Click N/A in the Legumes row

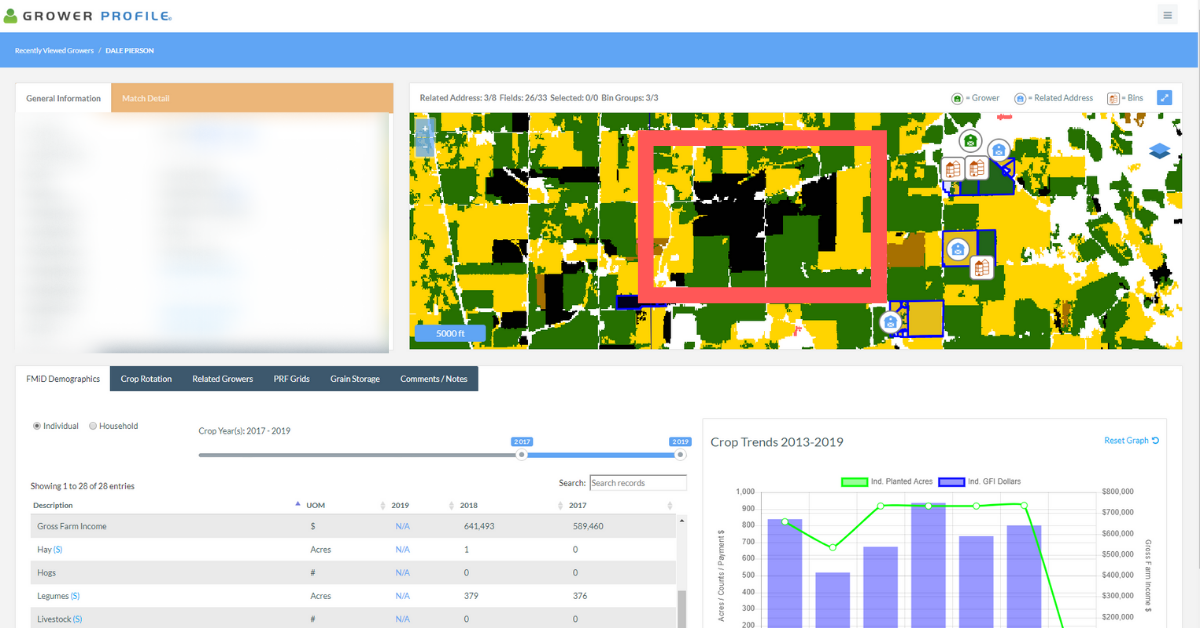point(402,596)
